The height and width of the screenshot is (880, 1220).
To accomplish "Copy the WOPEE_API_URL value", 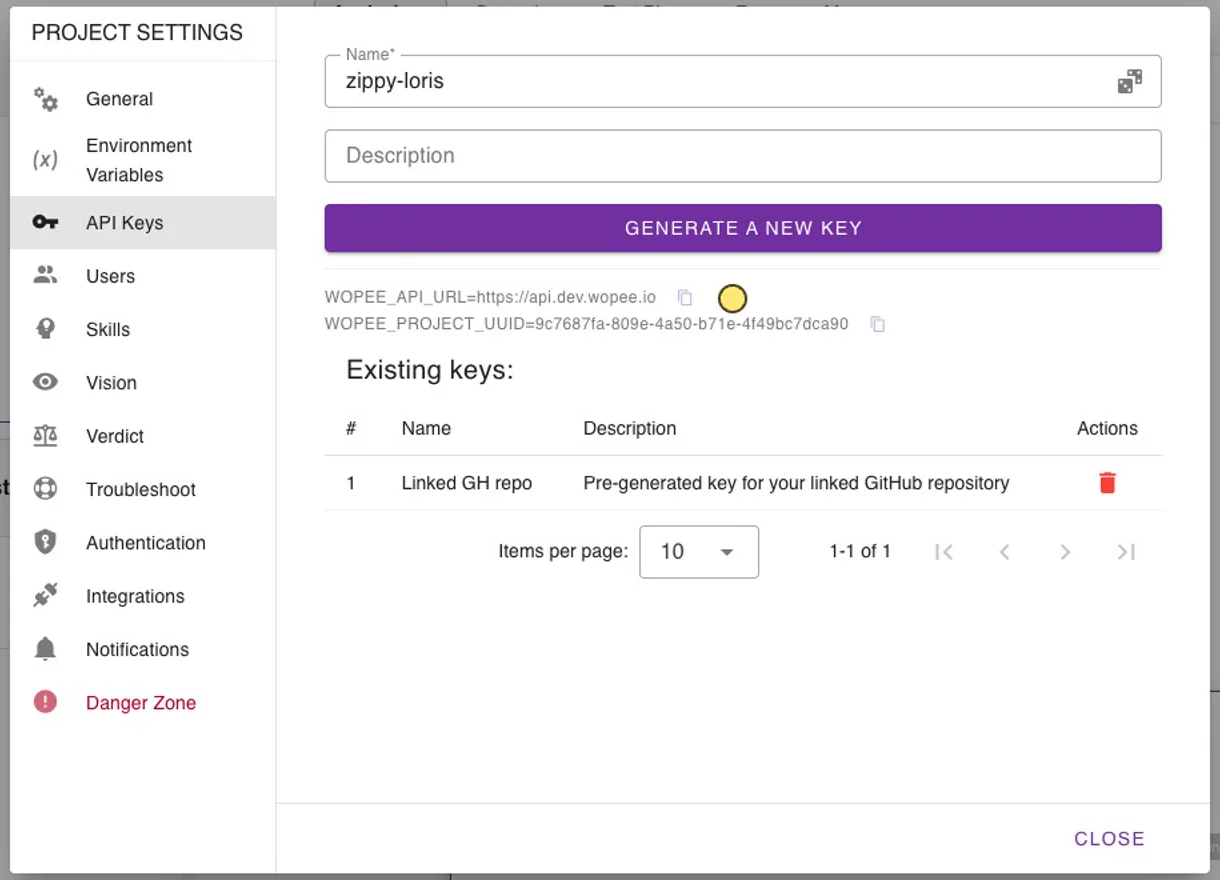I will [685, 297].
